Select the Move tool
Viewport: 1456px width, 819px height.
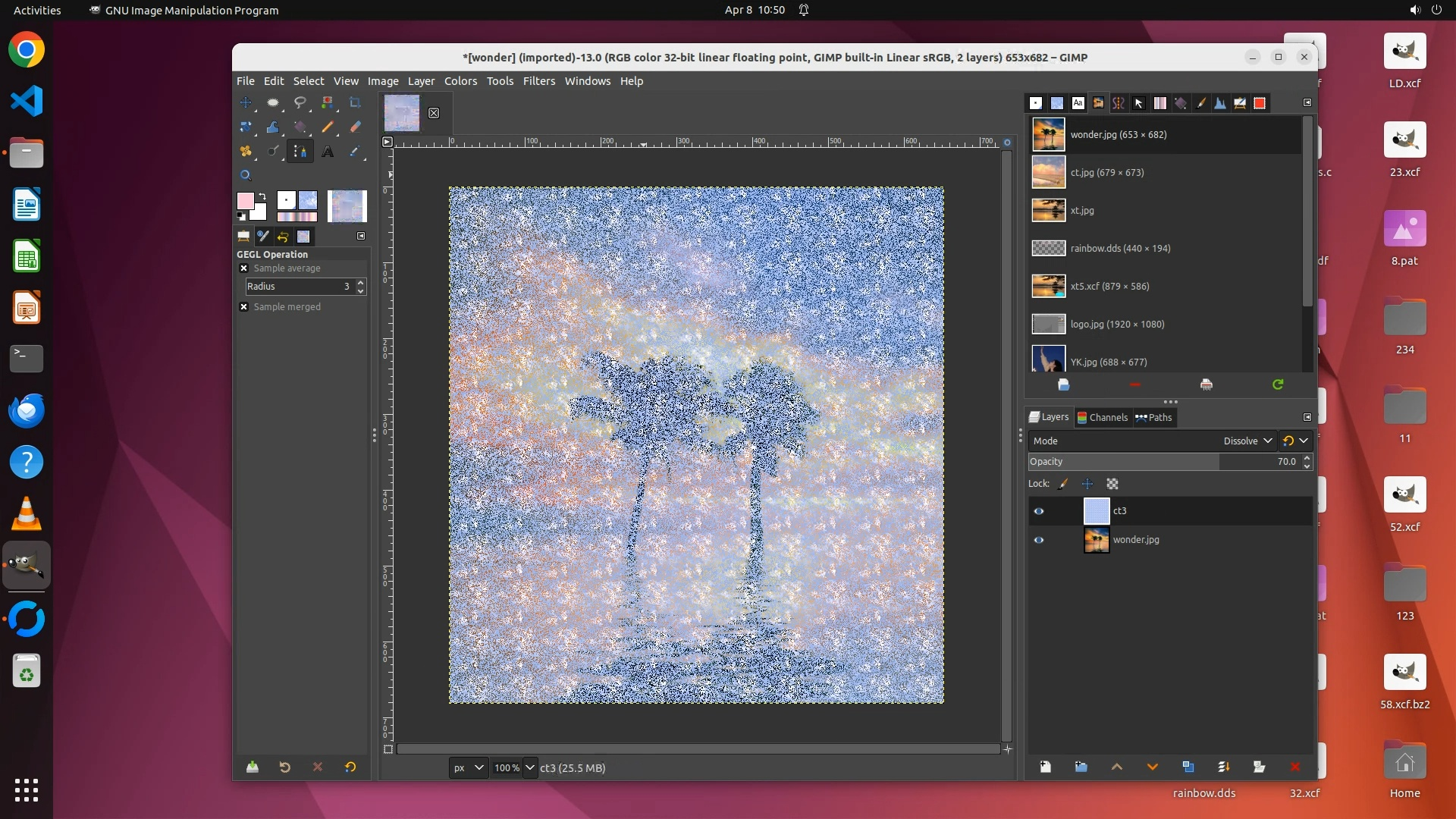[246, 102]
